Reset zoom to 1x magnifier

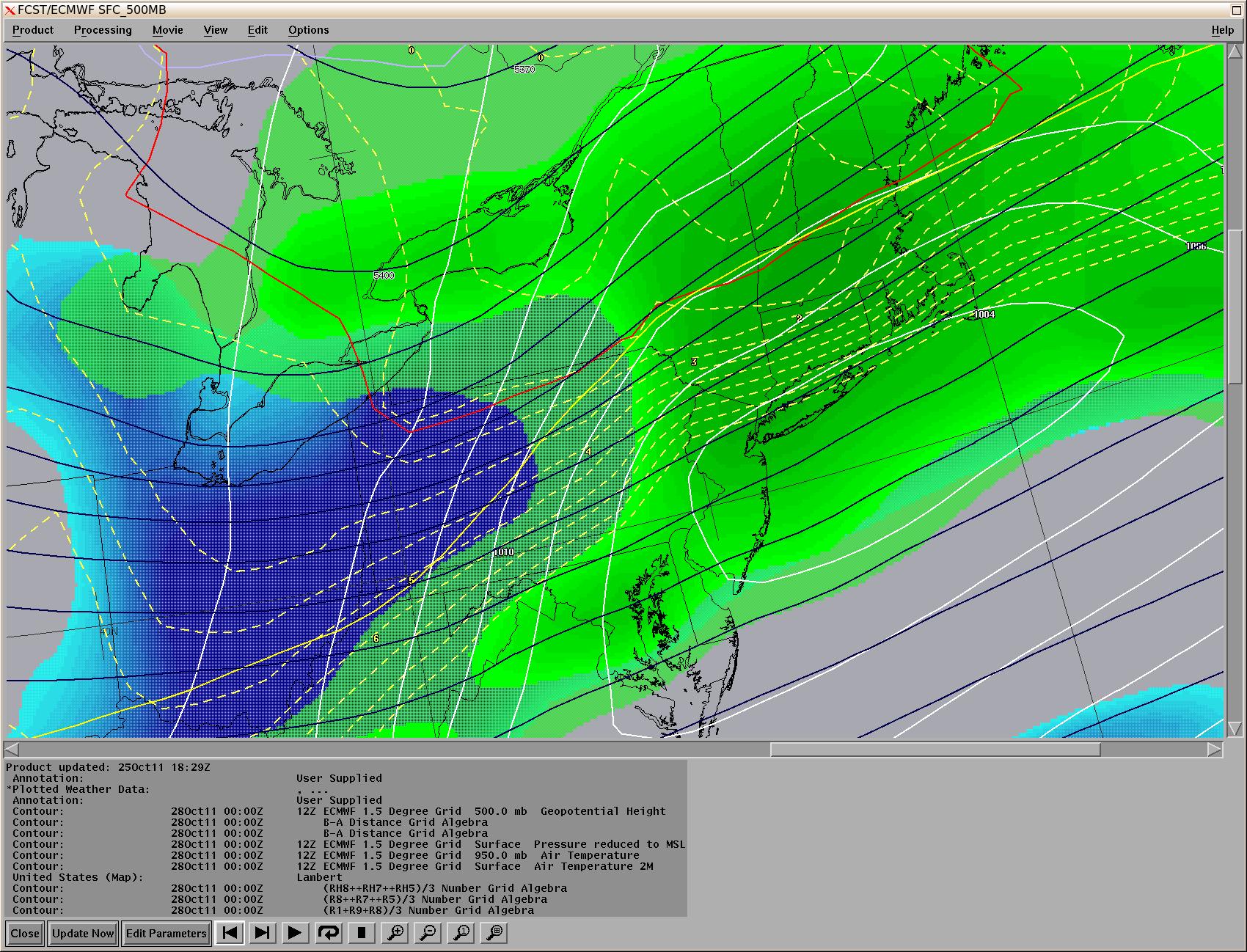(462, 933)
